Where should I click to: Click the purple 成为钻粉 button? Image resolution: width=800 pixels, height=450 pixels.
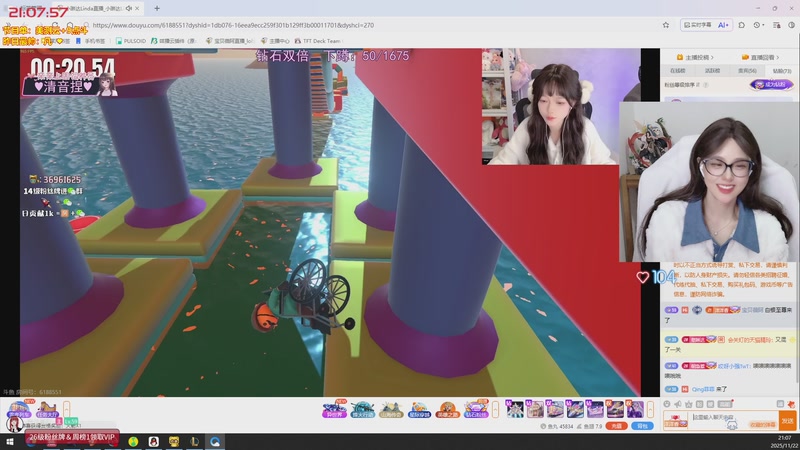(x=771, y=84)
